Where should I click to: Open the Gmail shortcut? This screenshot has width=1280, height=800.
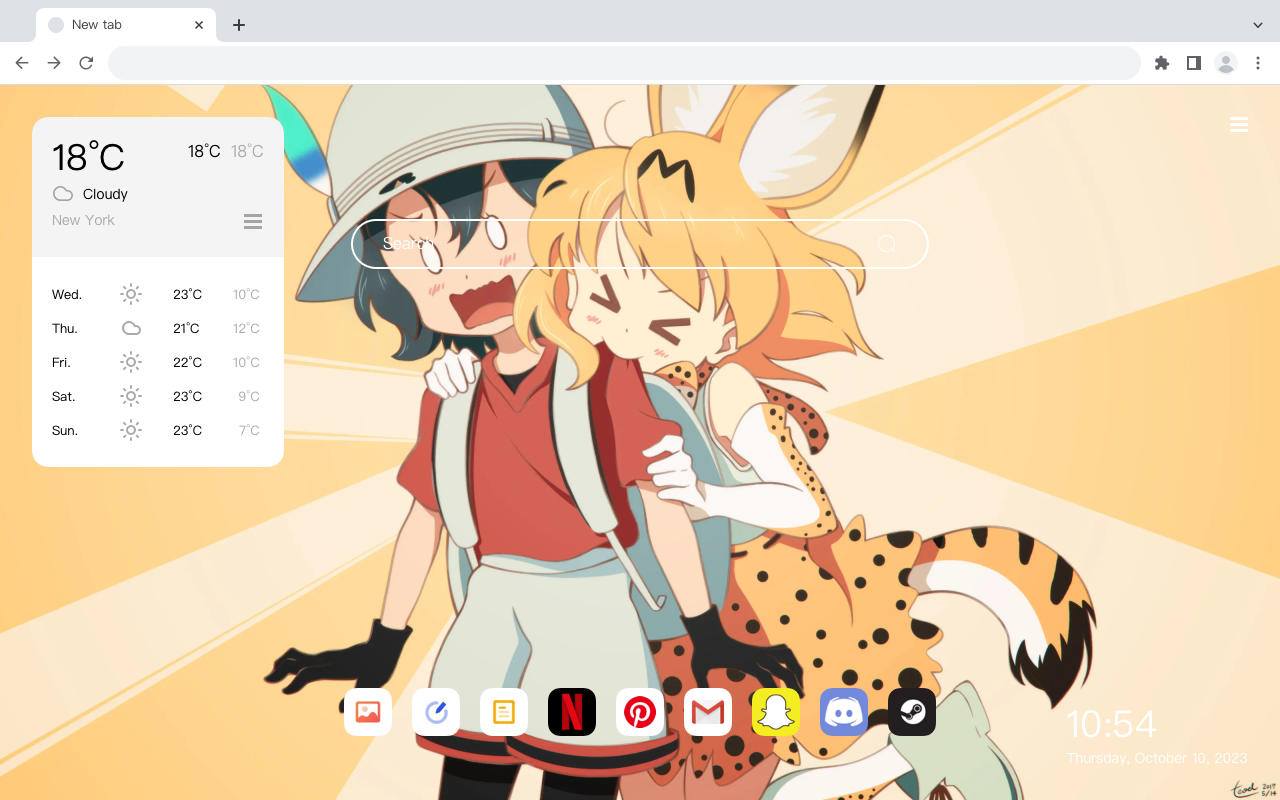point(708,712)
